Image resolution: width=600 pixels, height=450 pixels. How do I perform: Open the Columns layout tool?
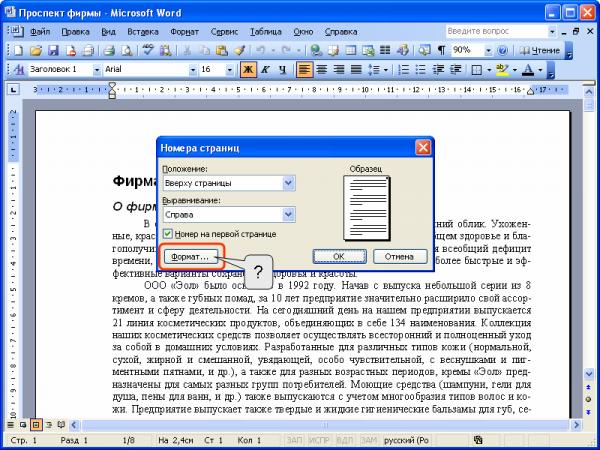tap(385, 50)
